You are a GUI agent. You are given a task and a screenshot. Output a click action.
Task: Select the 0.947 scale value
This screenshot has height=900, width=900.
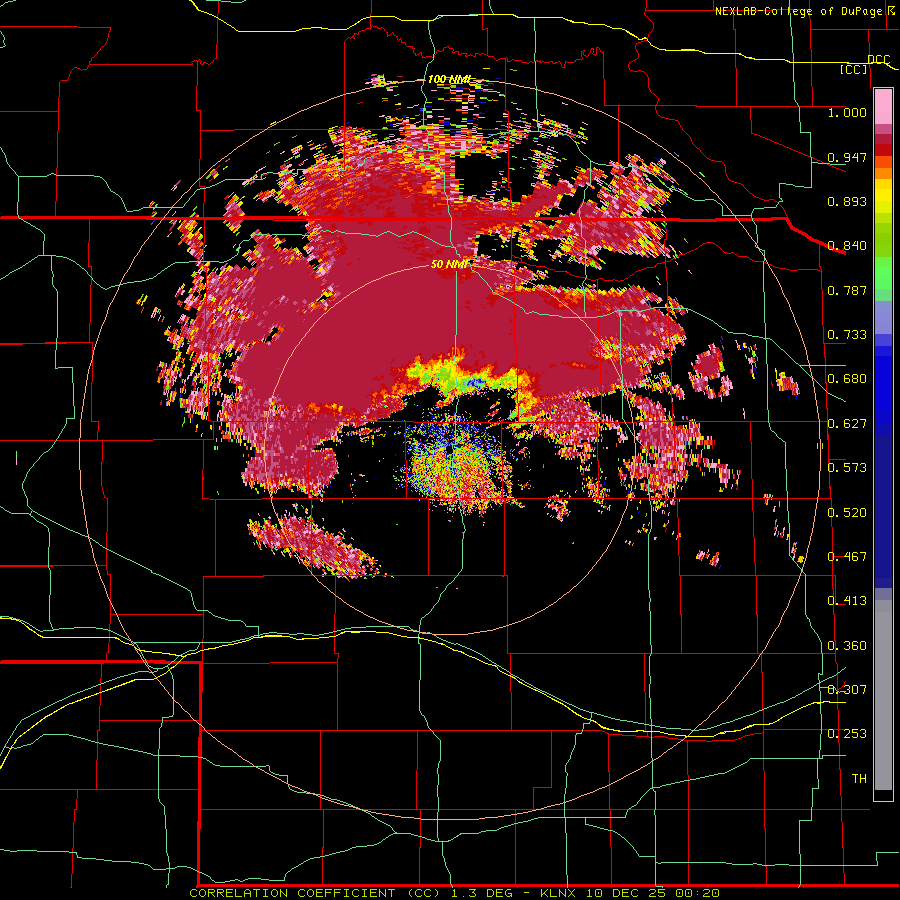[847, 157]
